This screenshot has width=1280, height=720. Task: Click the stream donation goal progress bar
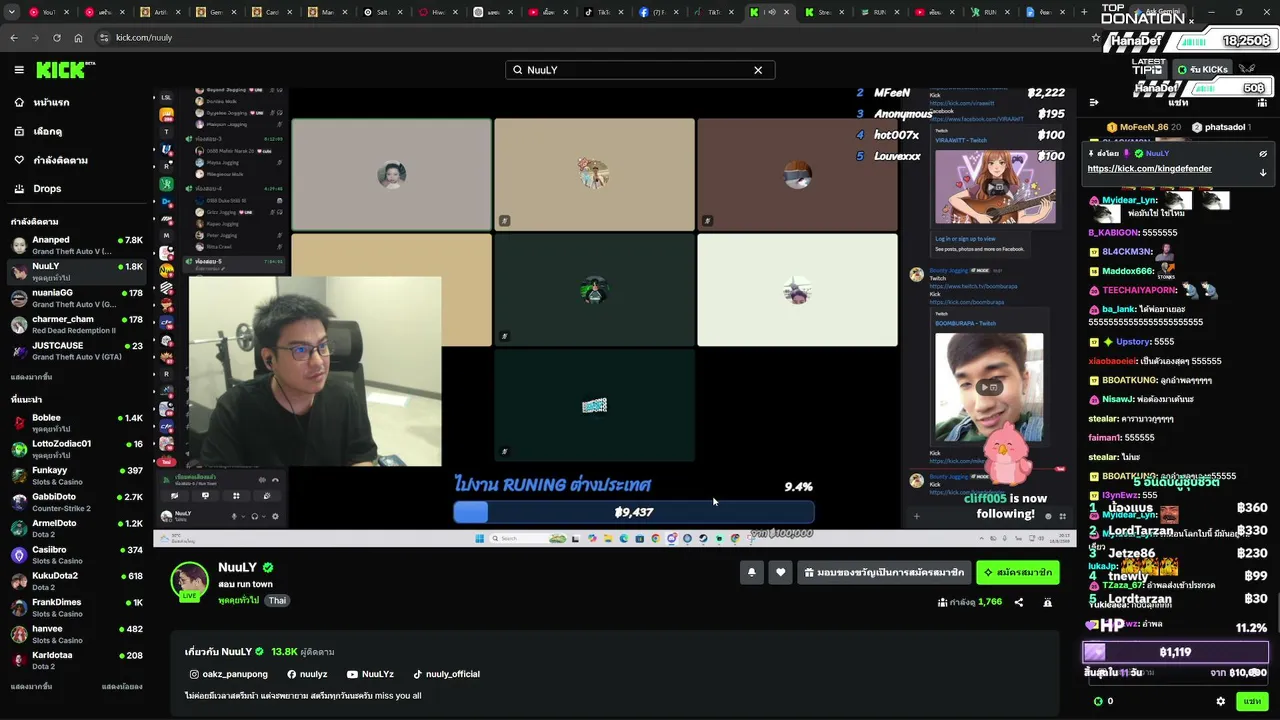click(634, 512)
